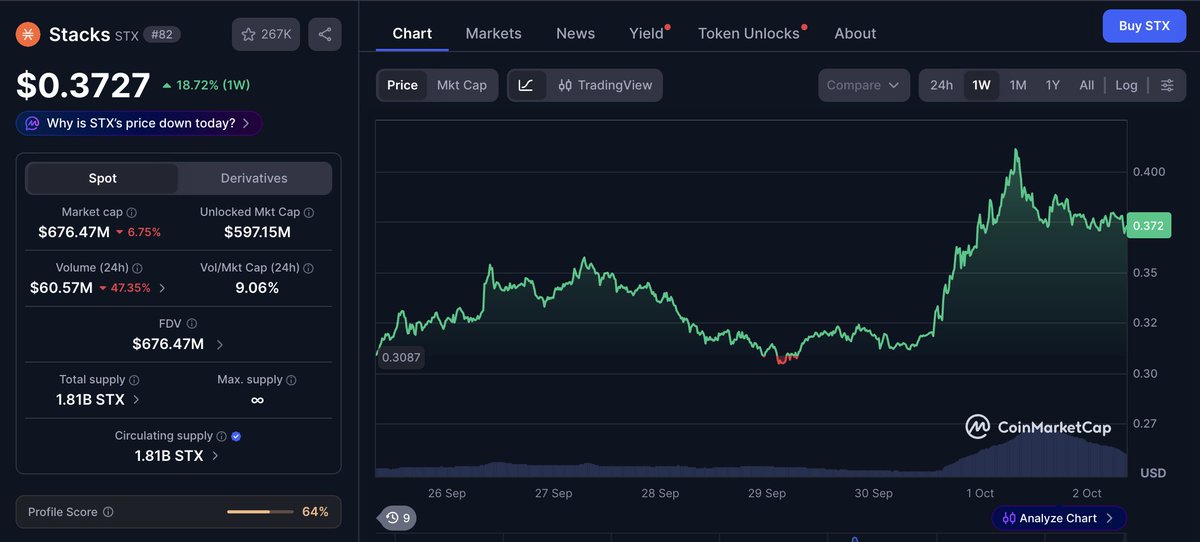Expand Circulating supply details chevron
This screenshot has height=542, width=1200.
(x=215, y=456)
